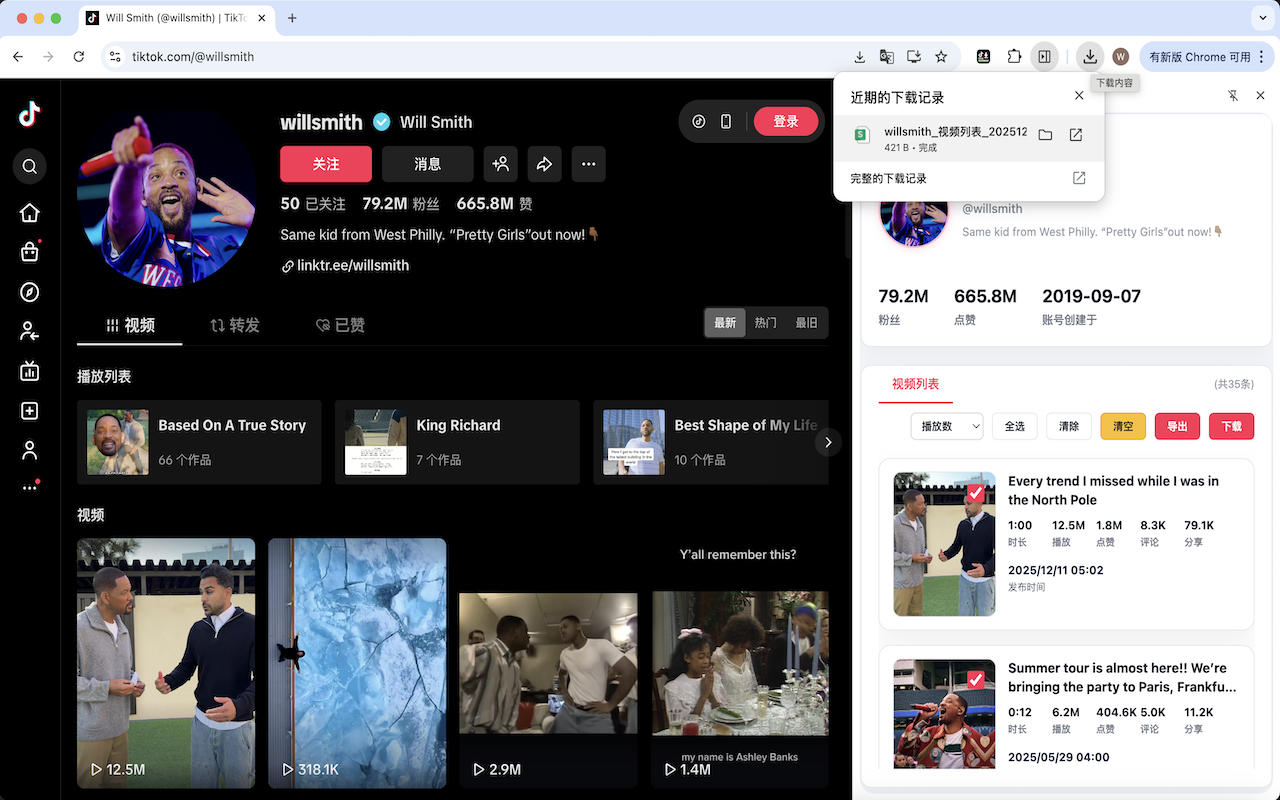1280x800 pixels.
Task: Click the 全选 select-all button
Action: tap(1015, 426)
